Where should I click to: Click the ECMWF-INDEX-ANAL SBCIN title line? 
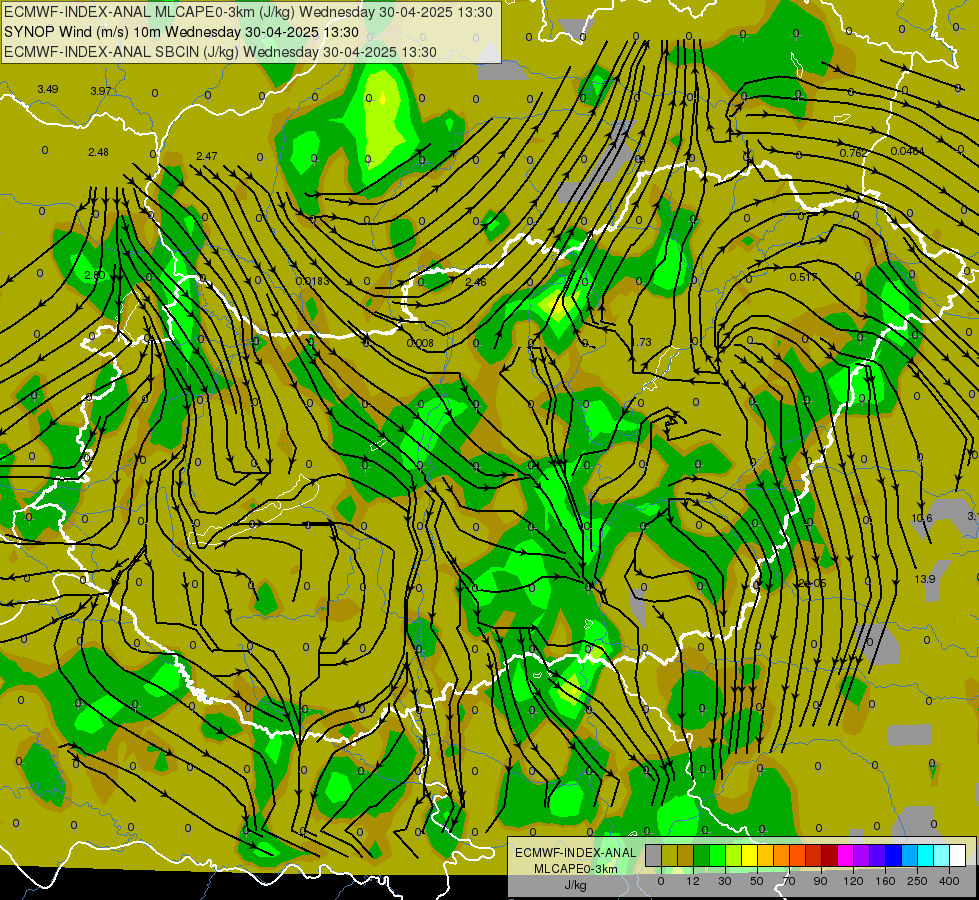(x=220, y=52)
